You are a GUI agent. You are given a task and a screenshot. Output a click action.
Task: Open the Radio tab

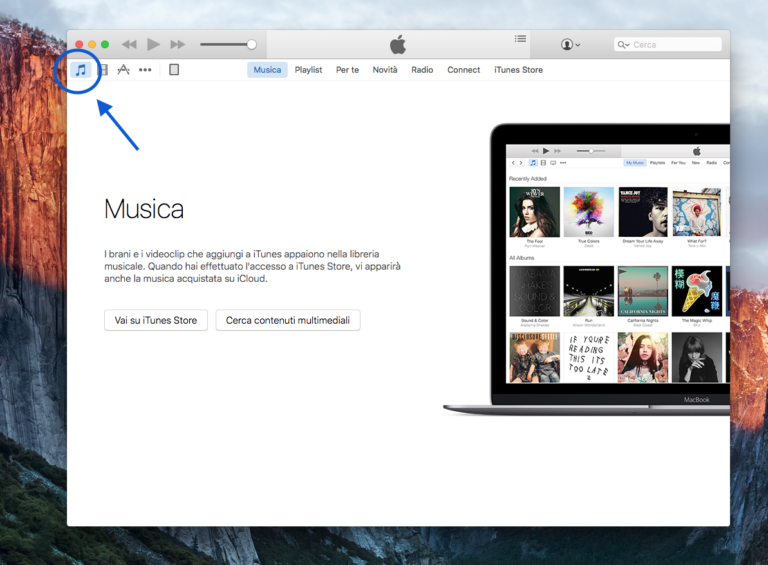[422, 70]
